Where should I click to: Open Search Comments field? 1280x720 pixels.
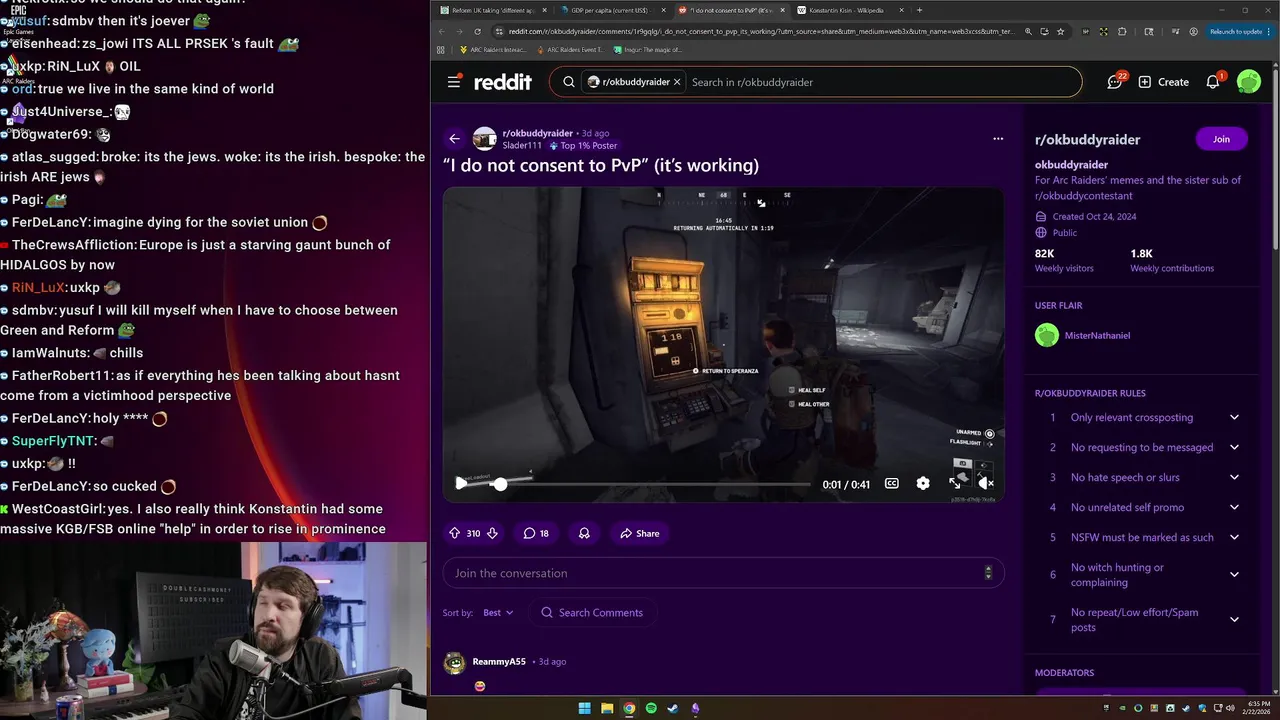point(591,613)
